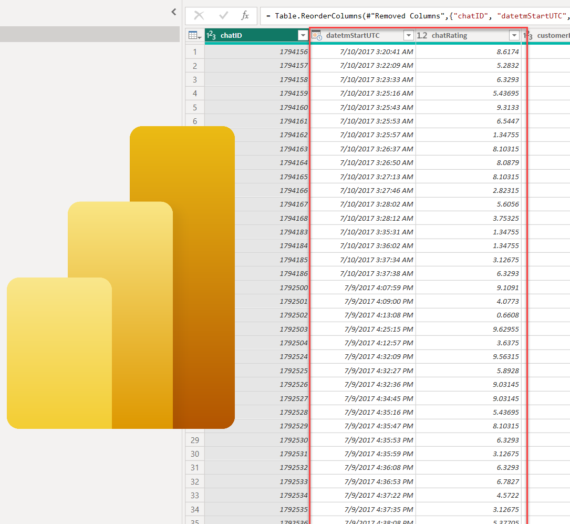The height and width of the screenshot is (524, 570).
Task: Click chatID cell 1794160
Action: [x=257, y=107]
